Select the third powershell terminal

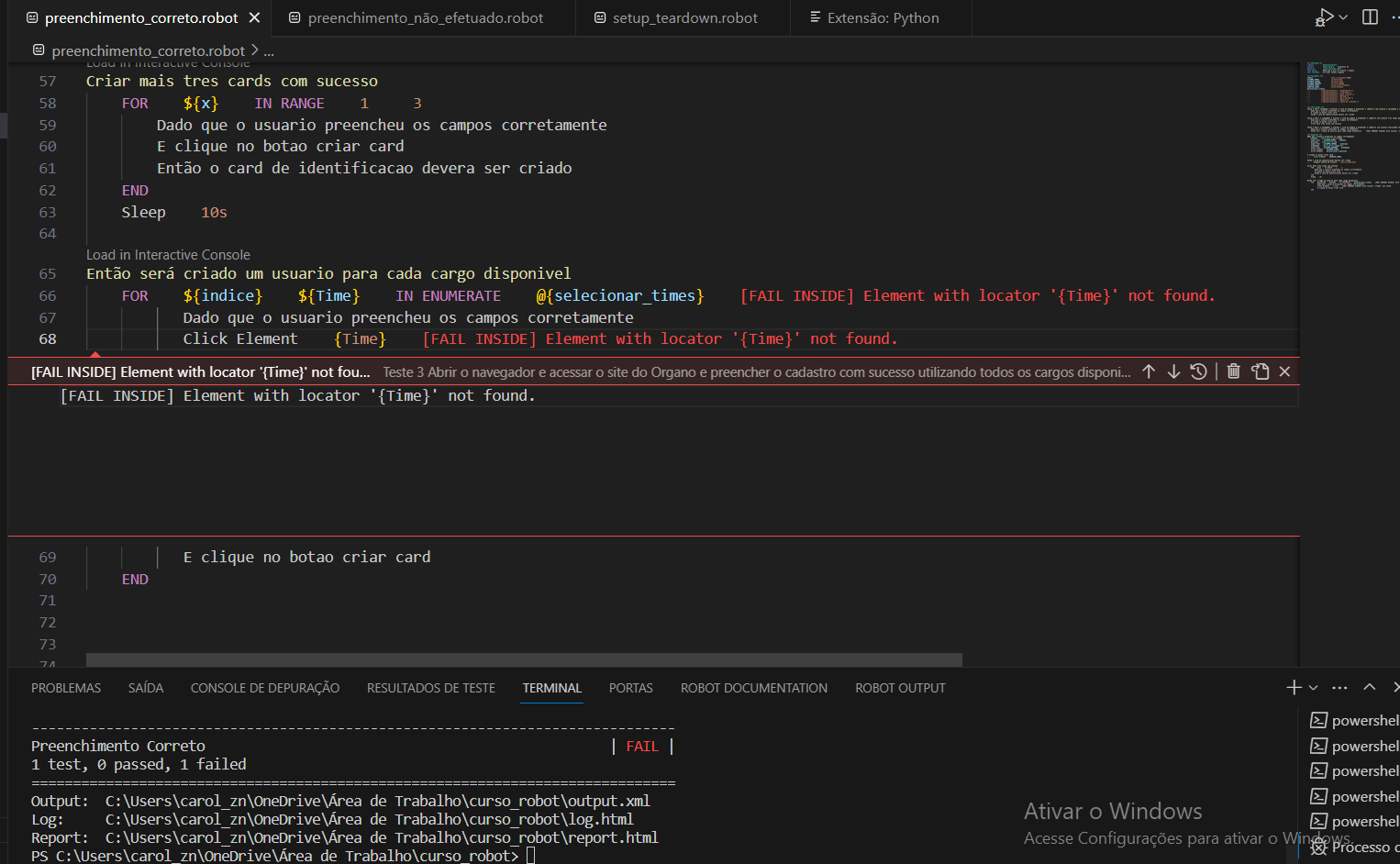(x=1354, y=771)
